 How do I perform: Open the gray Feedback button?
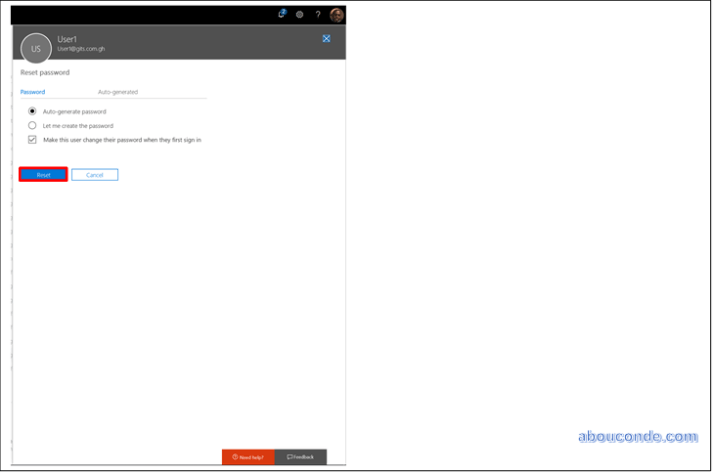pos(300,457)
